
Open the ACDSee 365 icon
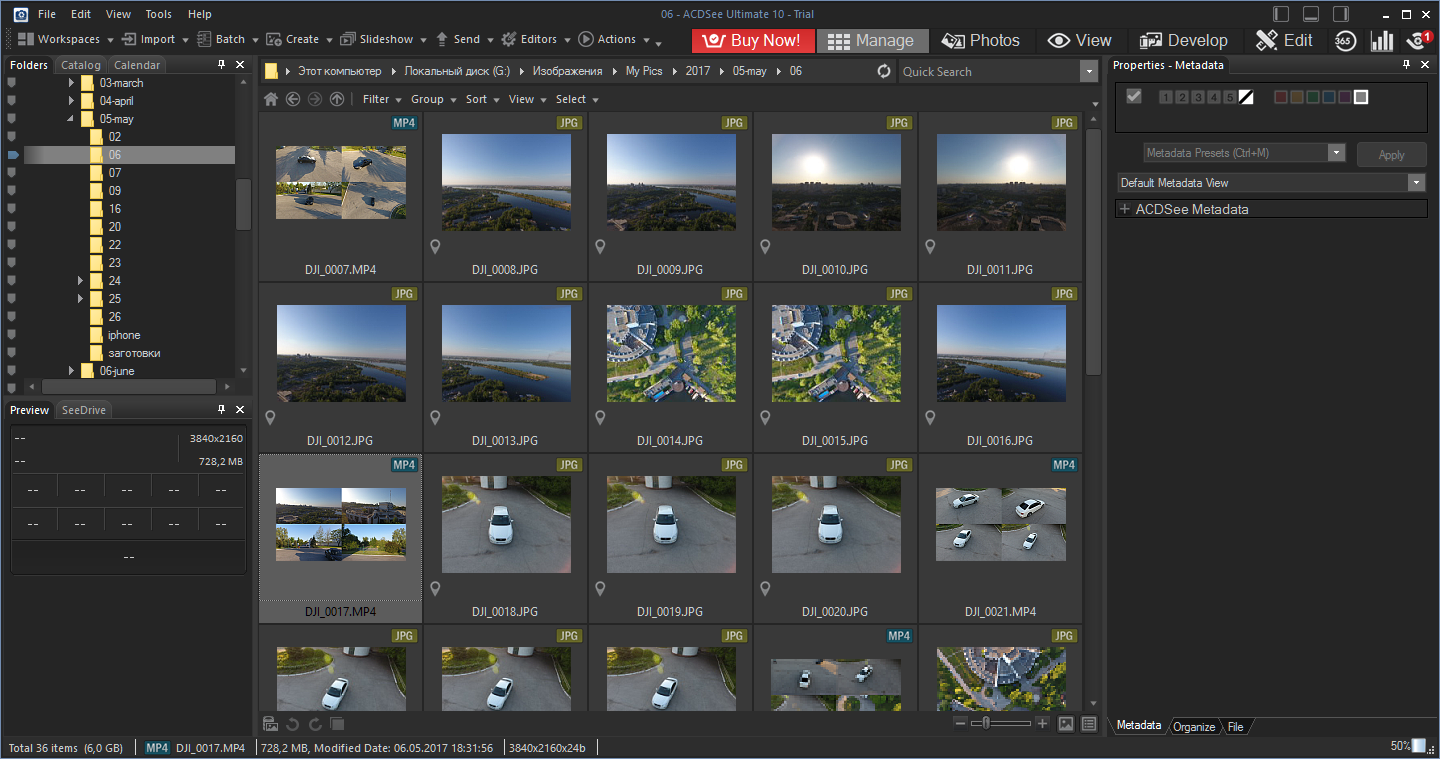[x=1345, y=40]
